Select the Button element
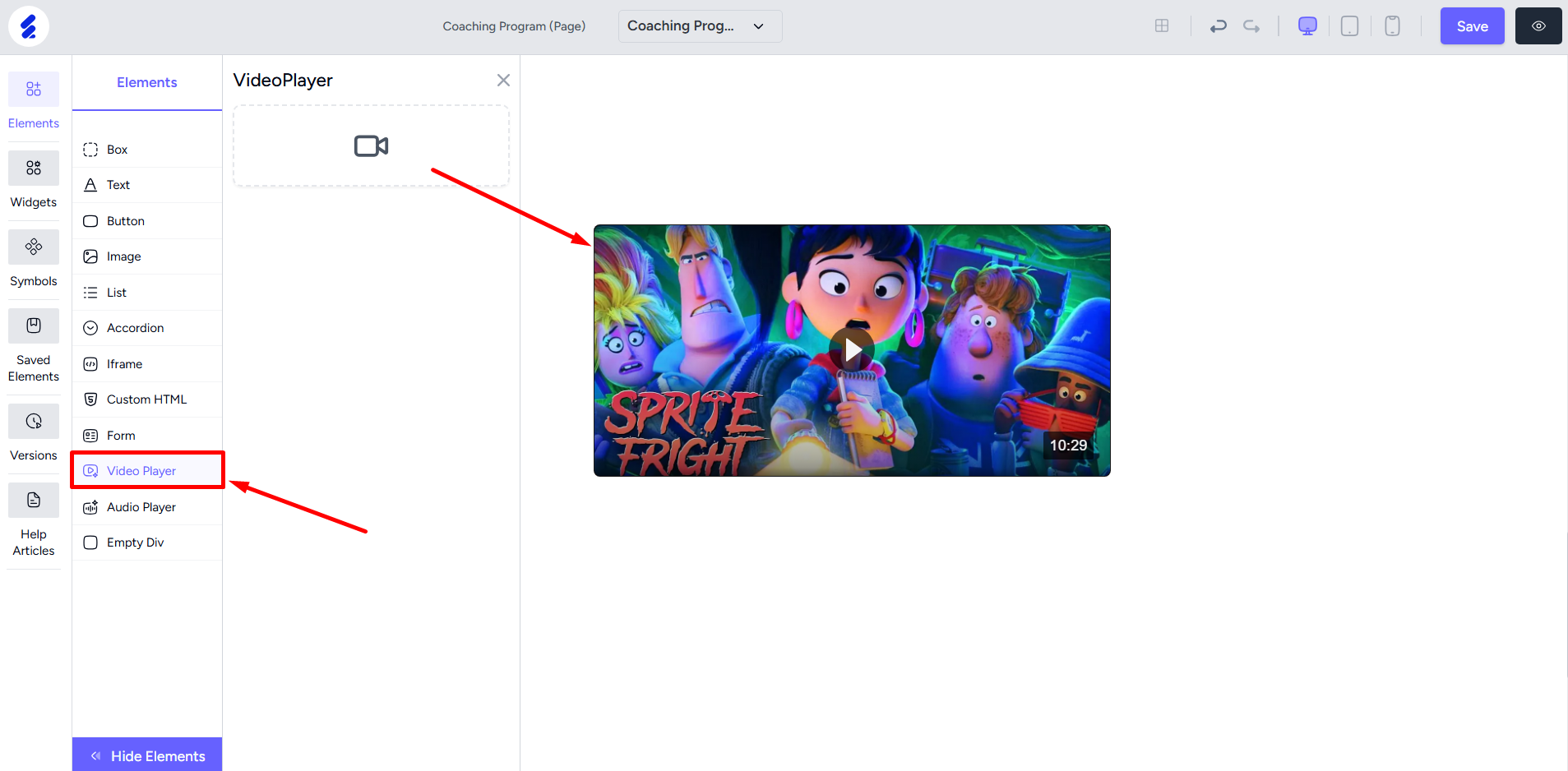The image size is (1568, 771). click(x=147, y=221)
